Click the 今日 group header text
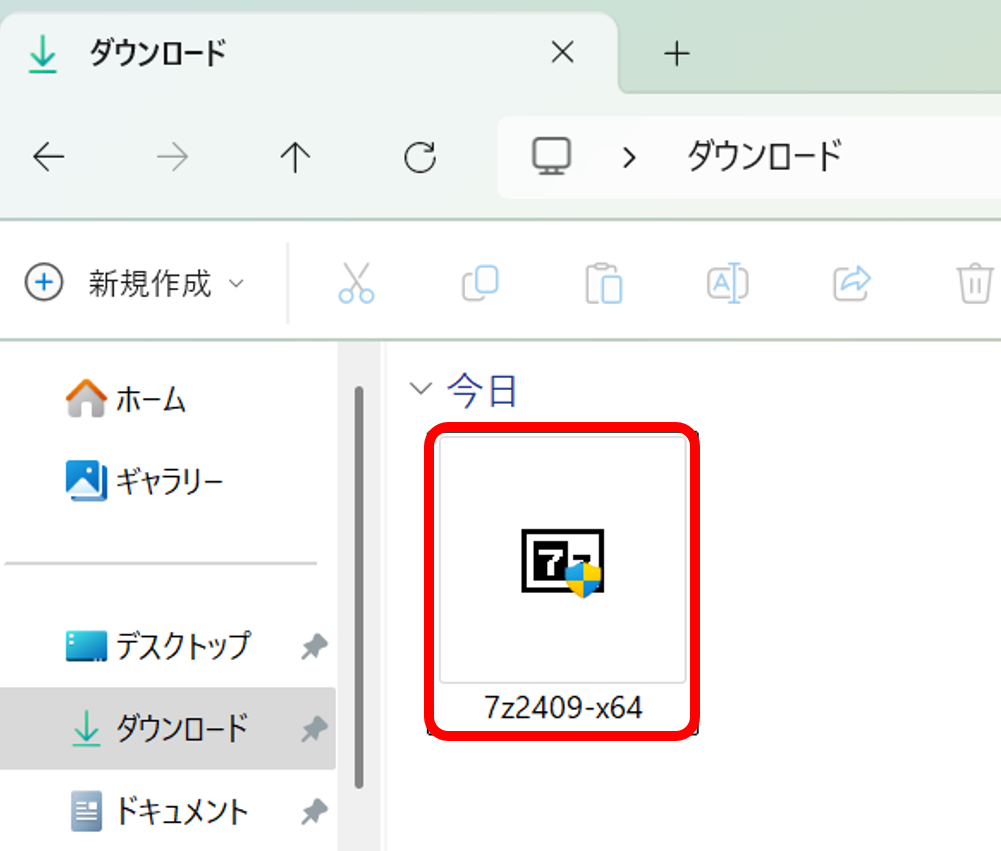This screenshot has height=851, width=1001. coord(482,390)
